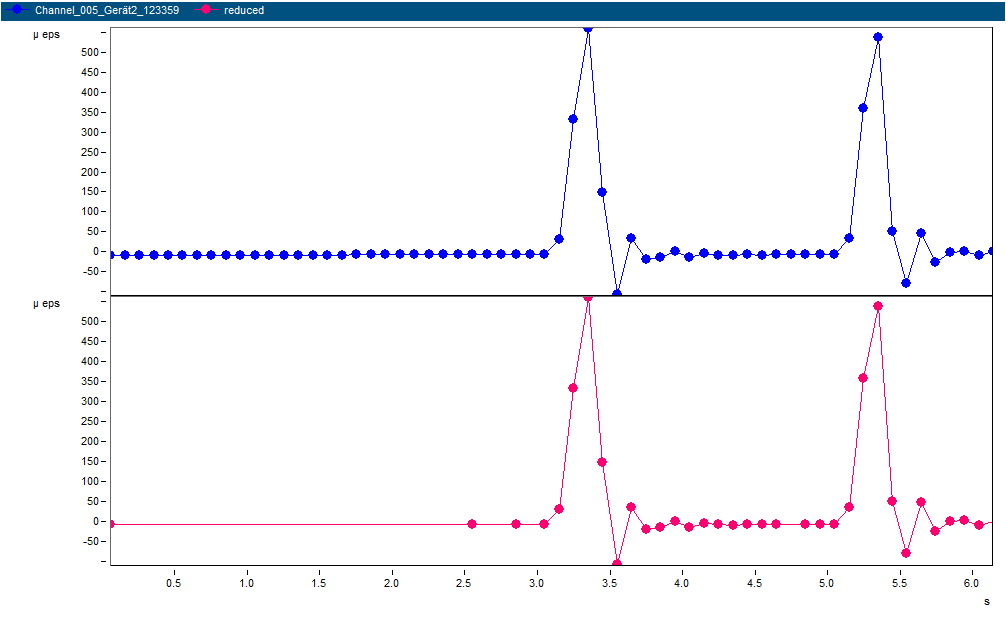This screenshot has height=621, width=1006.
Task: Select the lowest pink point near 3.55 s
Action: (x=617, y=563)
